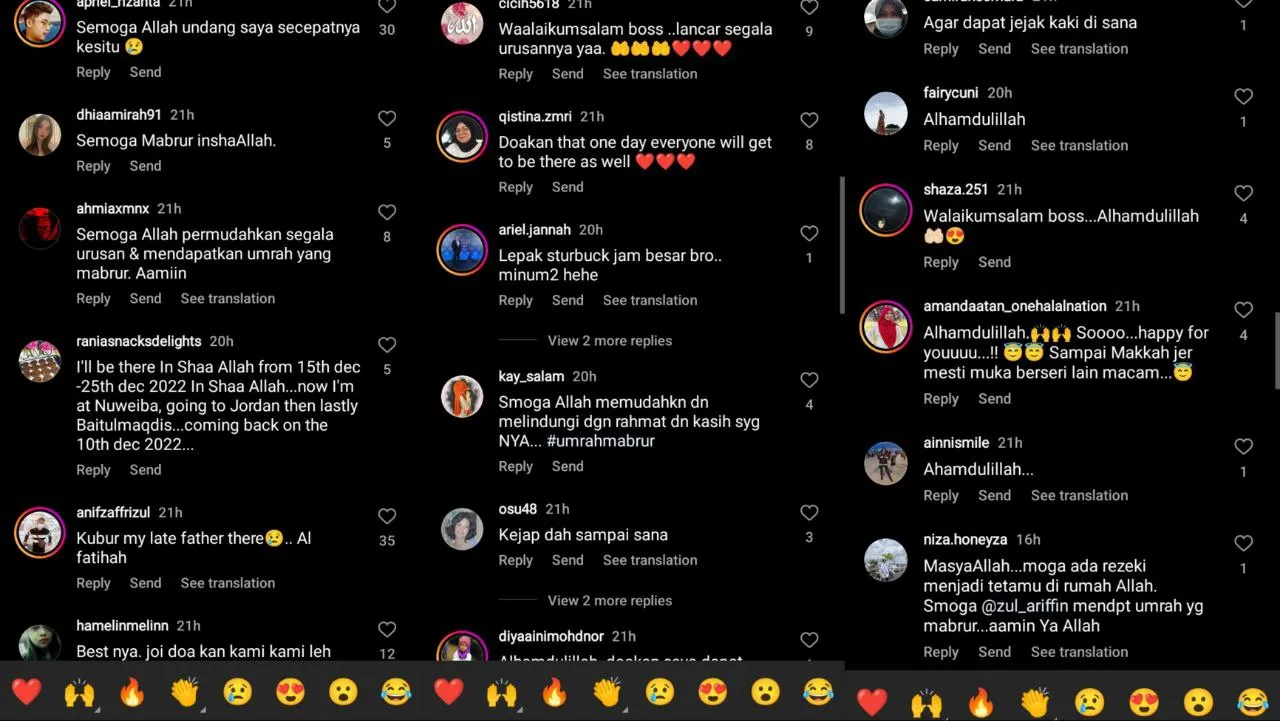Insert laughing emoji in right emoji bar

(x=1252, y=702)
